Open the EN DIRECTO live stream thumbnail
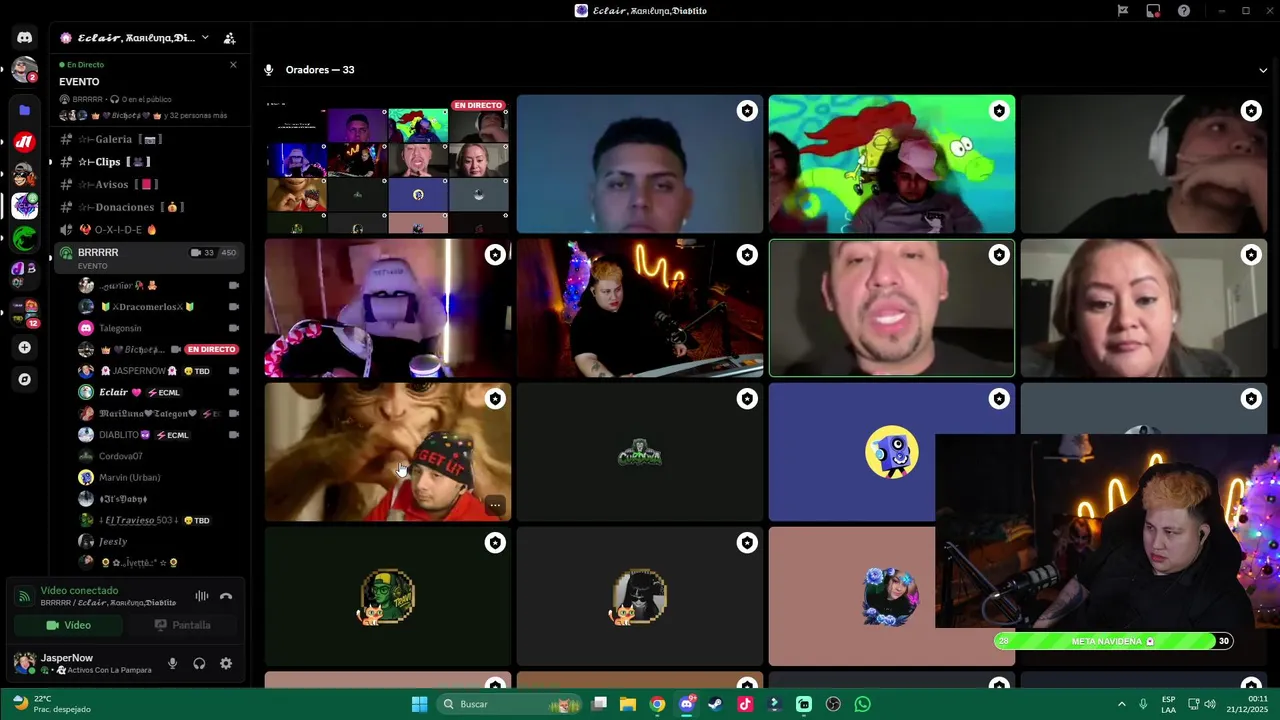The image size is (1280, 720). 388,164
